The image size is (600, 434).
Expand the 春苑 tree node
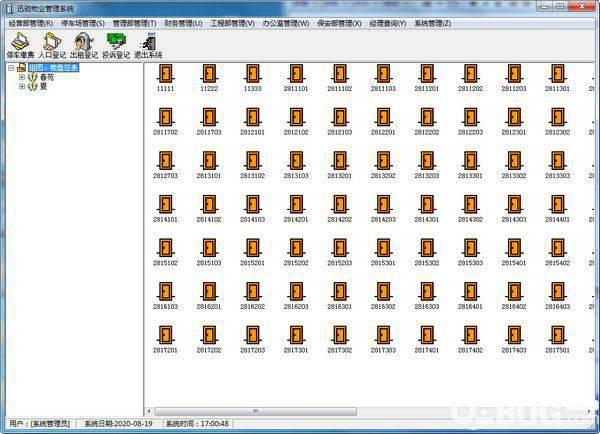pyautogui.click(x=22, y=77)
